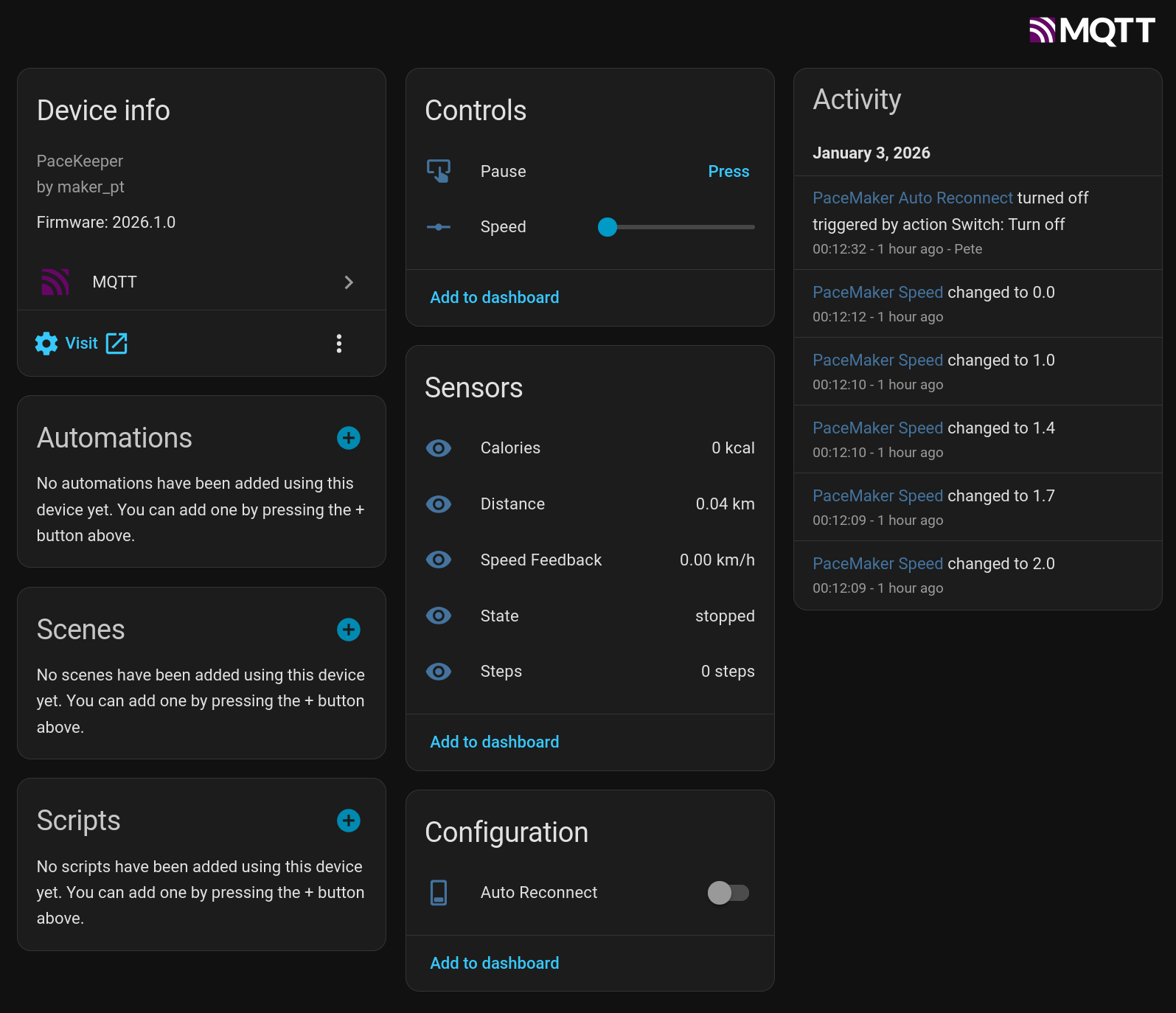Enable the Auto Reconnect switch
The image size is (1176, 1013).
pos(728,893)
